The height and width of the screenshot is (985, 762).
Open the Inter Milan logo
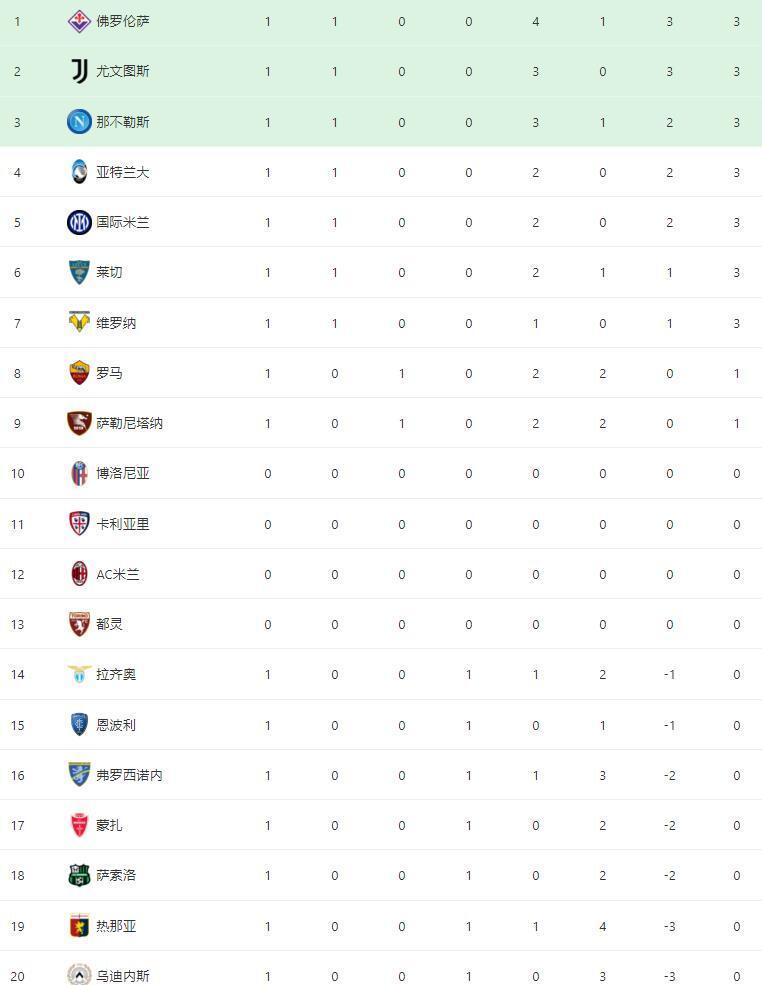(x=79, y=222)
